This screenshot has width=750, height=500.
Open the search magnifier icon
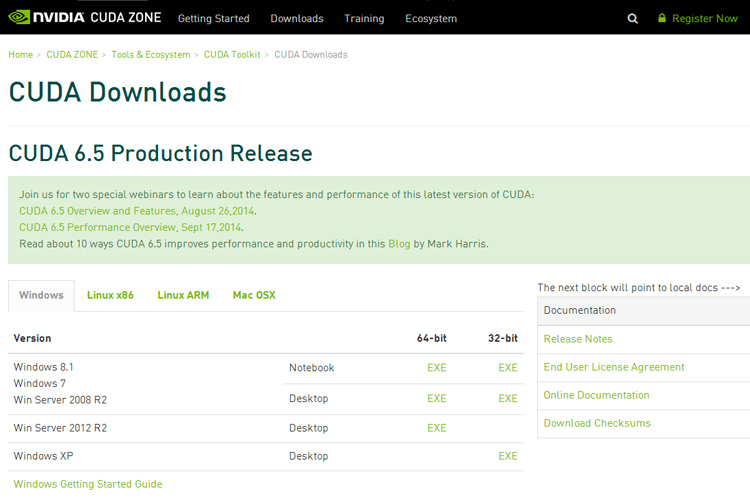pos(632,19)
